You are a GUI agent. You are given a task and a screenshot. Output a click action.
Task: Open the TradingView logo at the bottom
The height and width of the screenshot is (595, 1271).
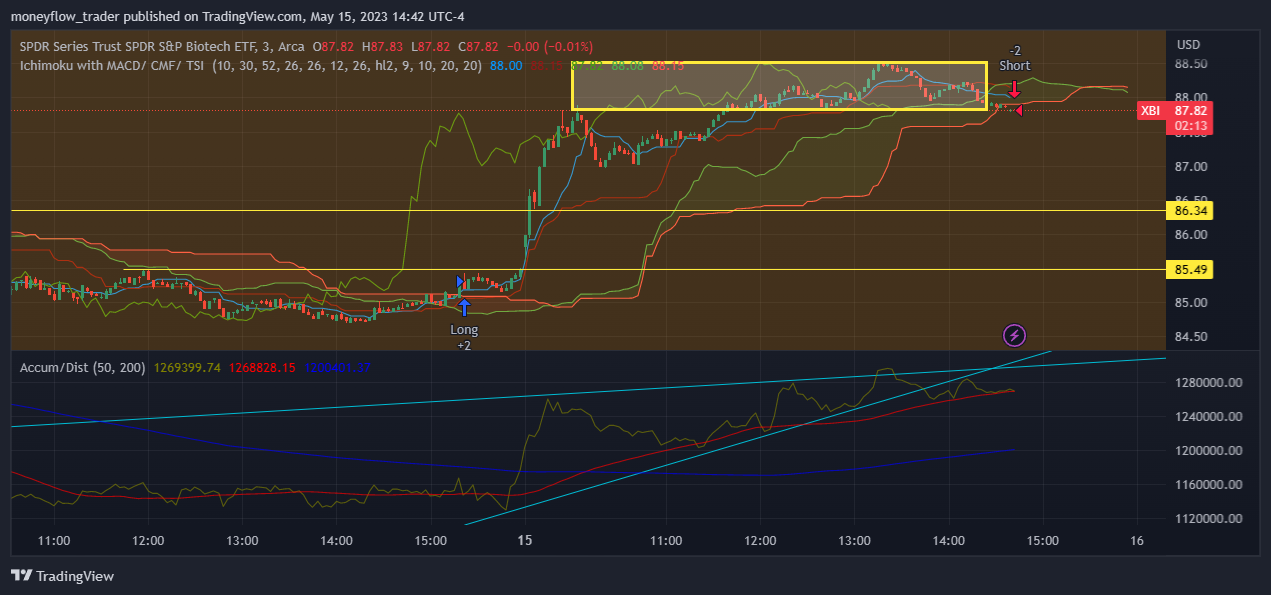tap(62, 576)
